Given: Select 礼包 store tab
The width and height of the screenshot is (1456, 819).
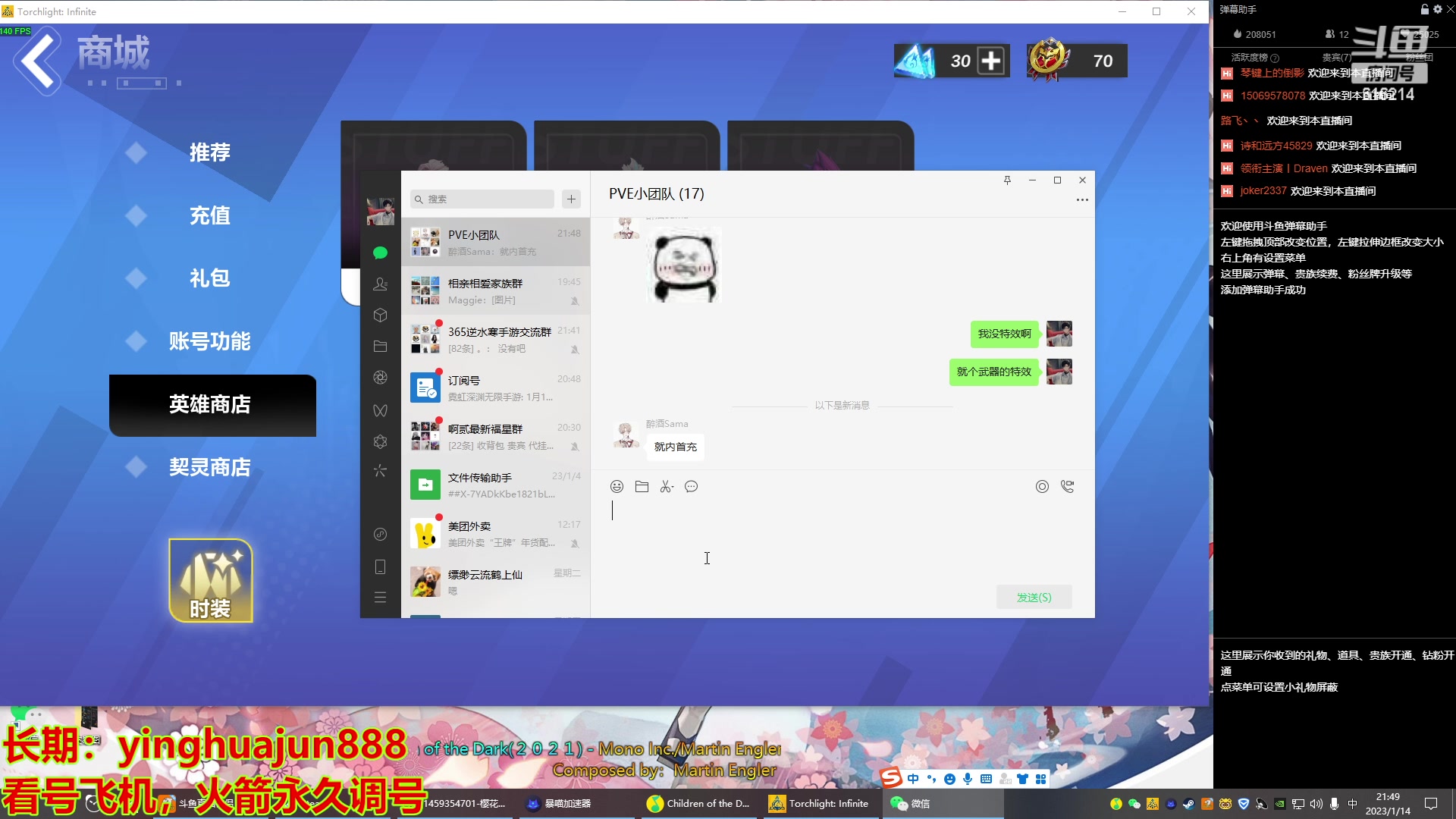Looking at the screenshot, I should pyautogui.click(x=210, y=278).
